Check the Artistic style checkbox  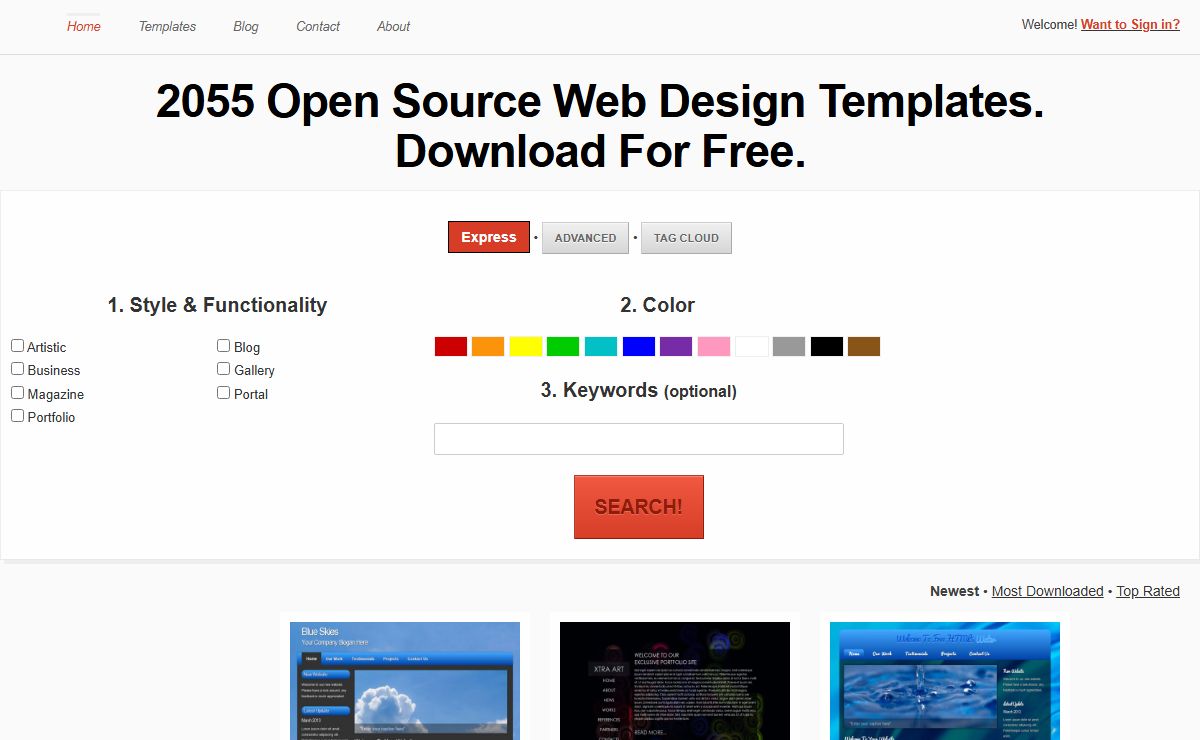(17, 345)
